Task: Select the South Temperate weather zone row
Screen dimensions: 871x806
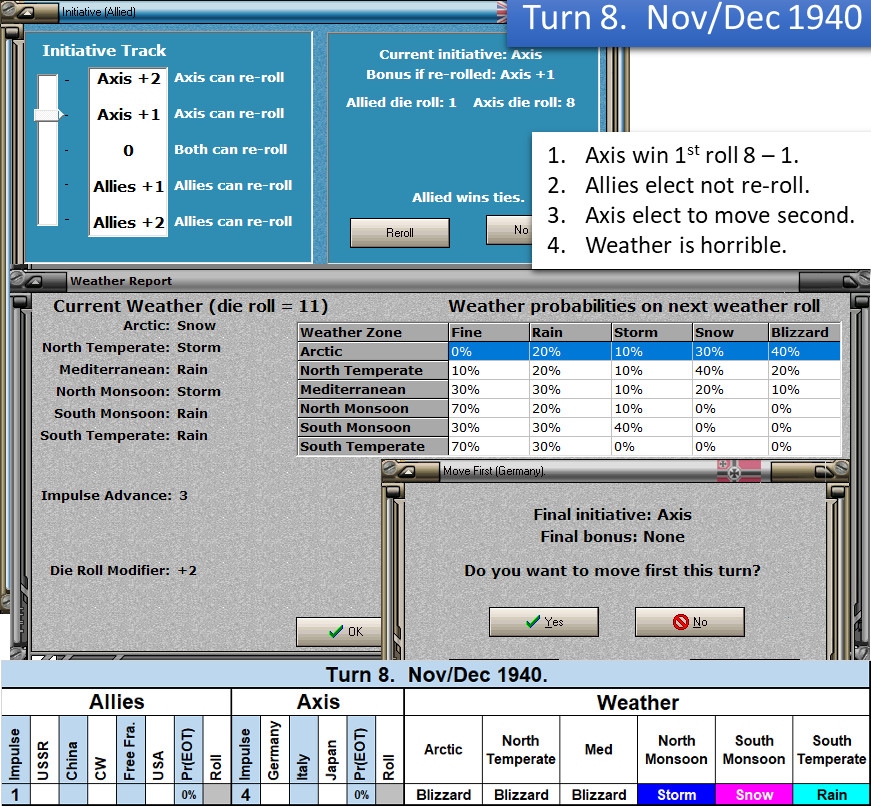Action: click(569, 446)
